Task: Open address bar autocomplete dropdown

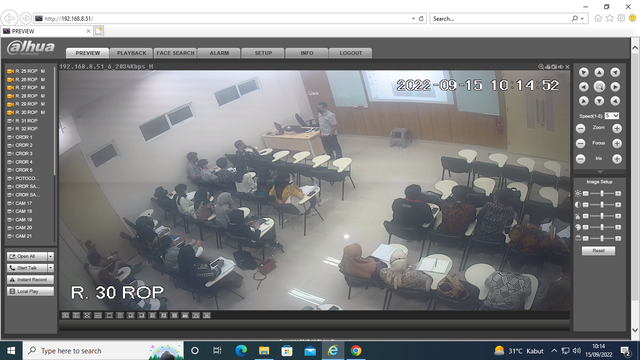Action: (x=413, y=18)
